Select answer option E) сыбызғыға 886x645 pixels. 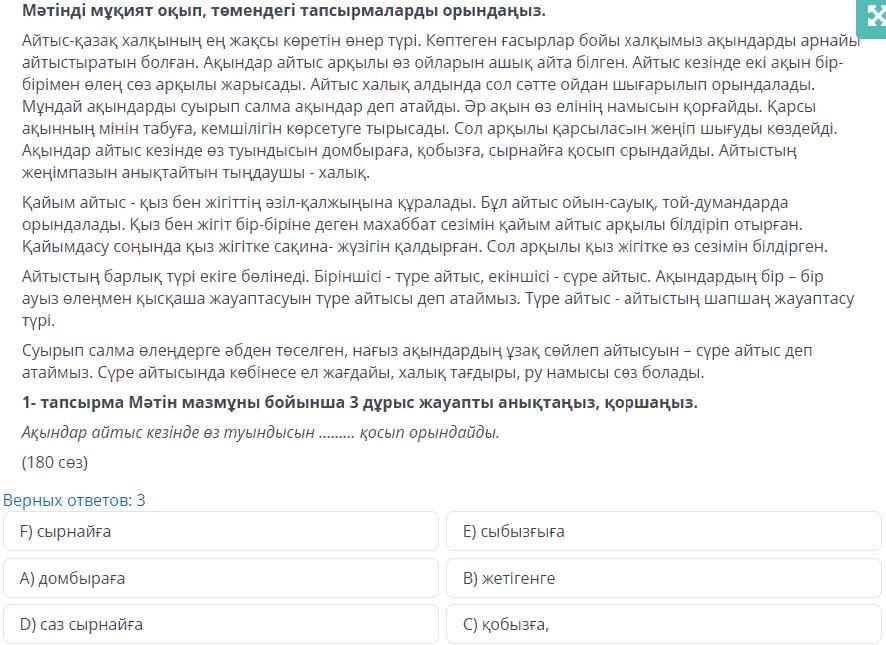click(663, 532)
